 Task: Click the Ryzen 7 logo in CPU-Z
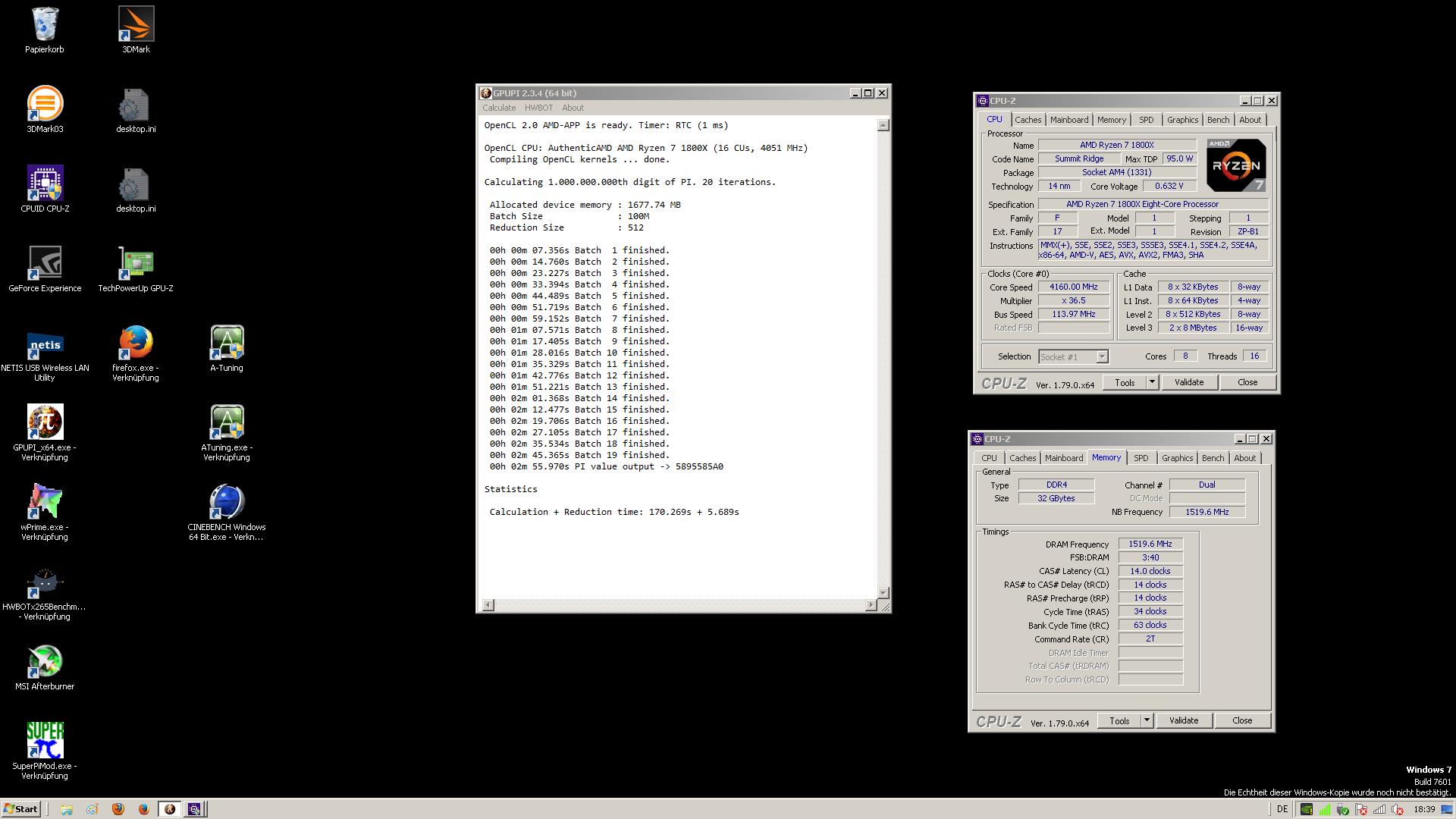tap(1235, 165)
